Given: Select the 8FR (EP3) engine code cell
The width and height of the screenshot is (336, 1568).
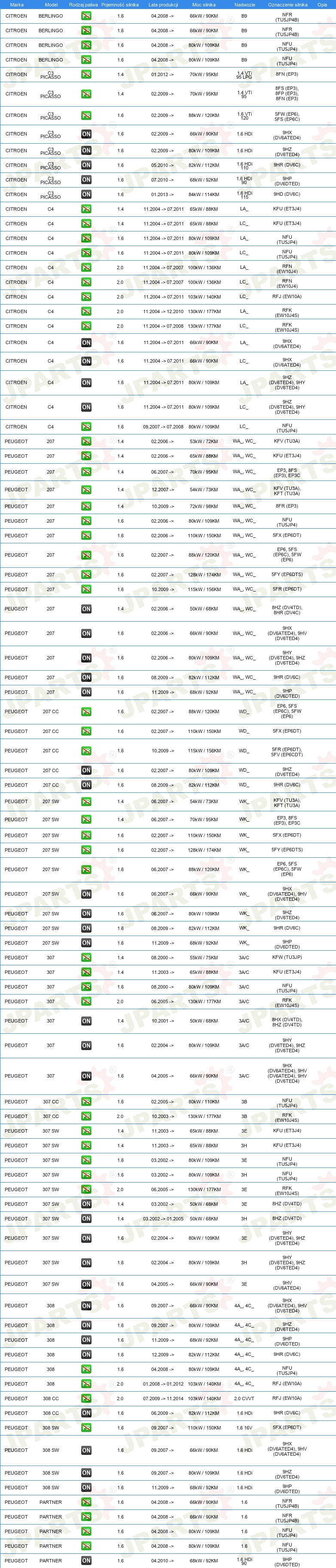Looking at the screenshot, I should click(287, 506).
